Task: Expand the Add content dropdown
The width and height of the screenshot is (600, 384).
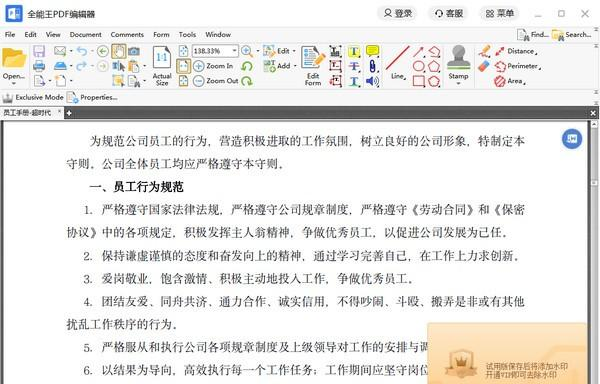Action: click(295, 66)
